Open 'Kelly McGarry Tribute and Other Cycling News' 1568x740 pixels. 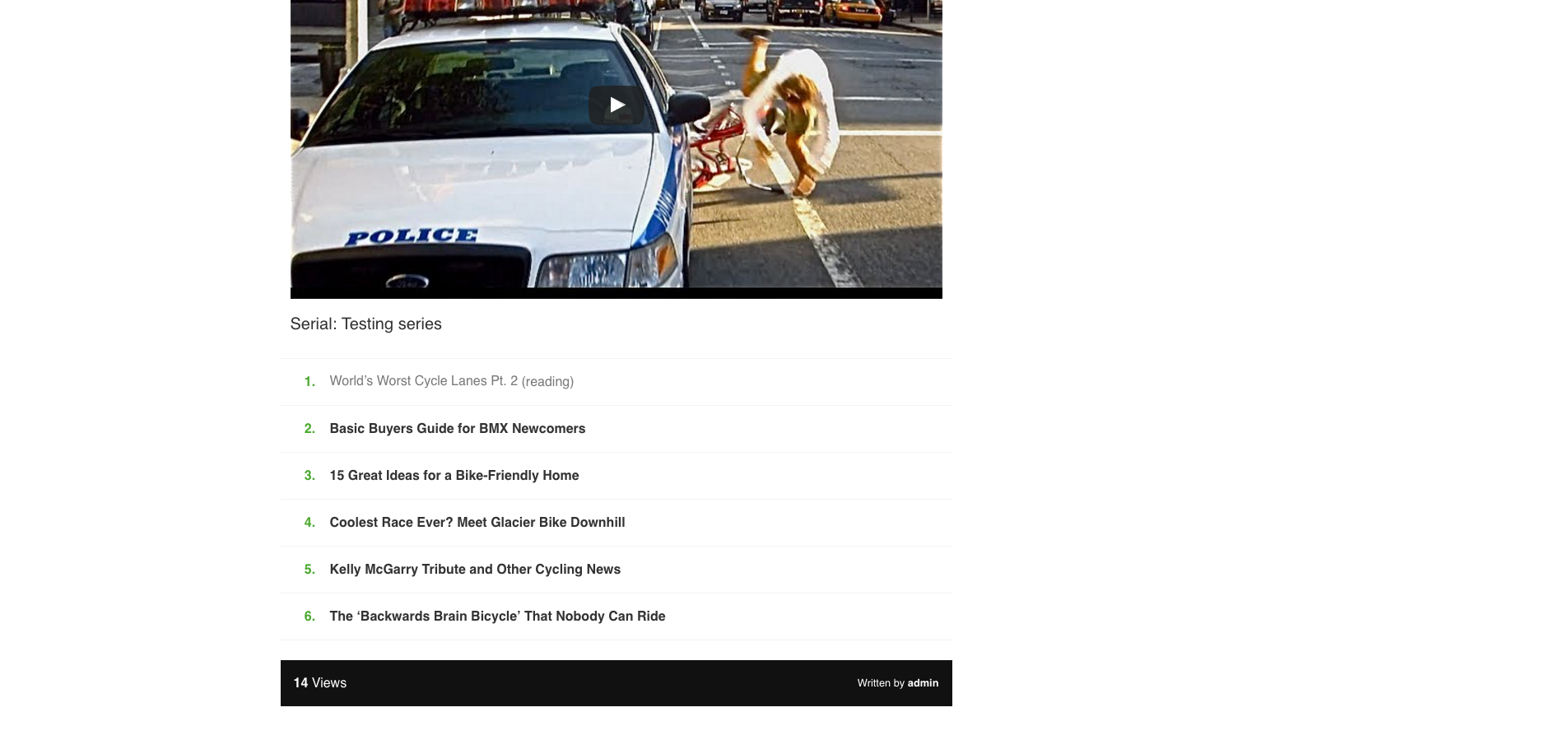point(475,570)
